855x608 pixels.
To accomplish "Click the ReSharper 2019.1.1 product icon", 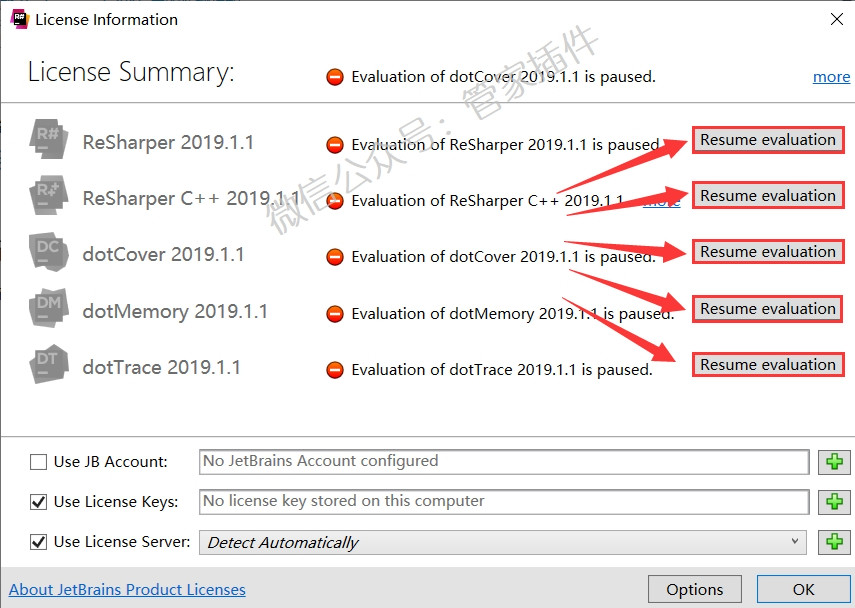I will [49, 139].
